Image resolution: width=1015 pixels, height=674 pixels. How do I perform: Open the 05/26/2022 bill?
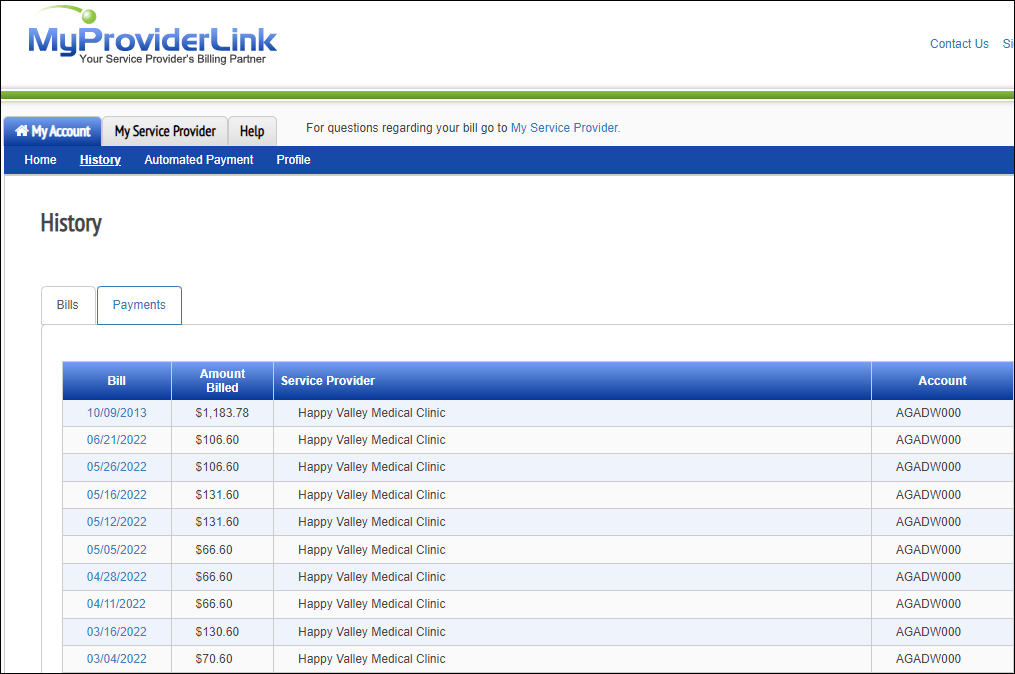pos(117,467)
